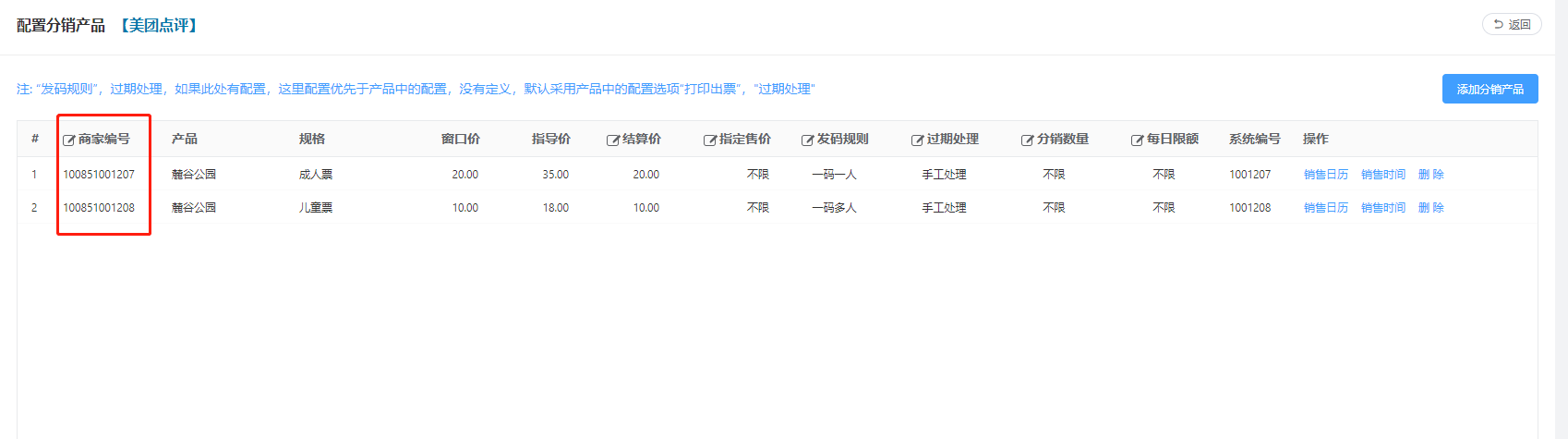Click edit icon beside 商家编号 header
Viewport: 1568px width, 439px height.
click(x=68, y=140)
